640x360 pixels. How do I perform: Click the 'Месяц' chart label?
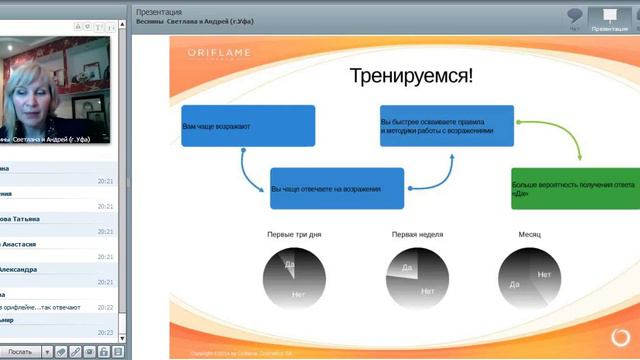pyautogui.click(x=529, y=234)
